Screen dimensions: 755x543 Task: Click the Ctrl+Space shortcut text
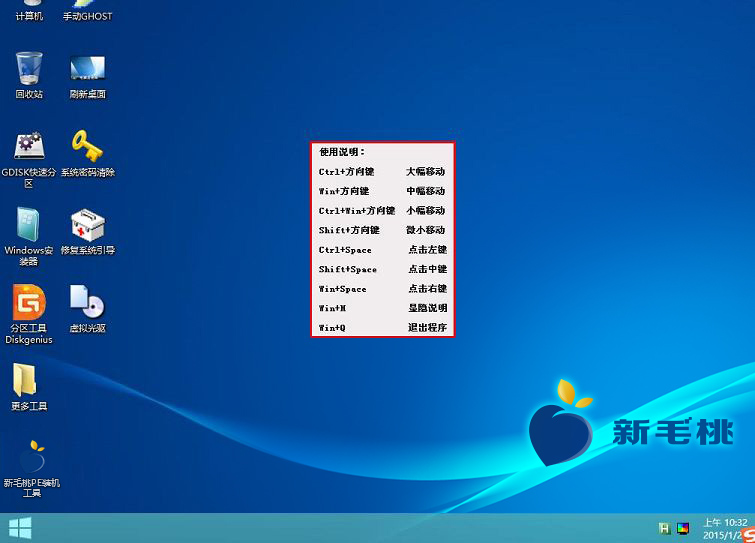(x=345, y=250)
